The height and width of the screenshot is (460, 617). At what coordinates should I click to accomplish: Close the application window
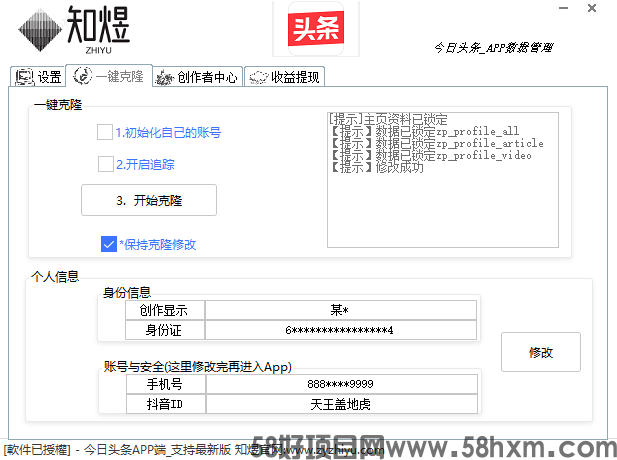tap(591, 8)
